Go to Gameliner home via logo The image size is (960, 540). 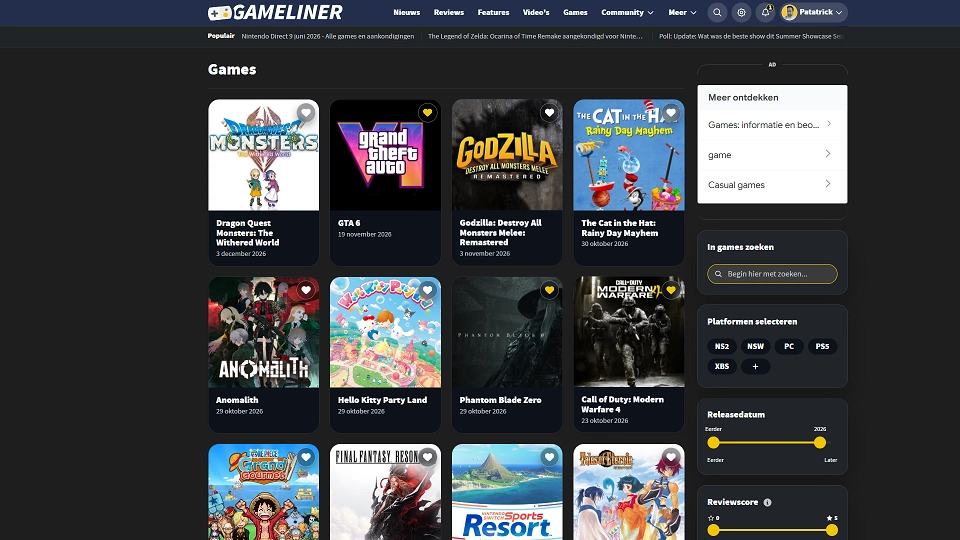point(275,12)
